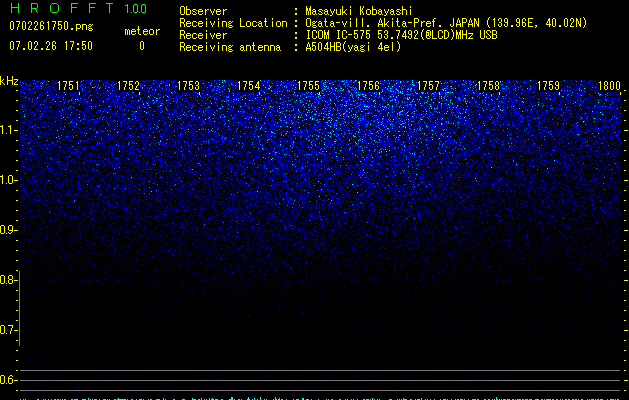Click the 1.1 kHz frequency label
This screenshot has width=629, height=400.
(8, 130)
